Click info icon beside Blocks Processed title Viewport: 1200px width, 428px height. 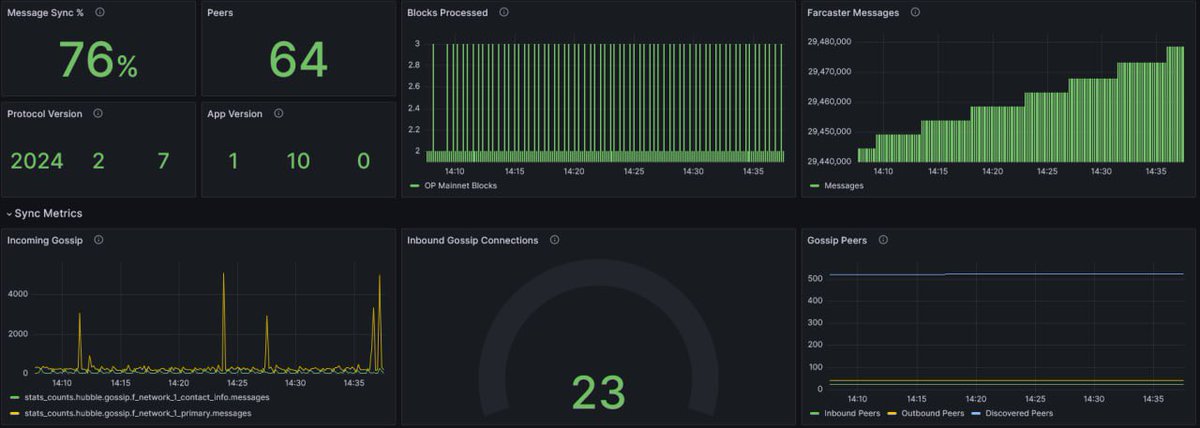[504, 13]
